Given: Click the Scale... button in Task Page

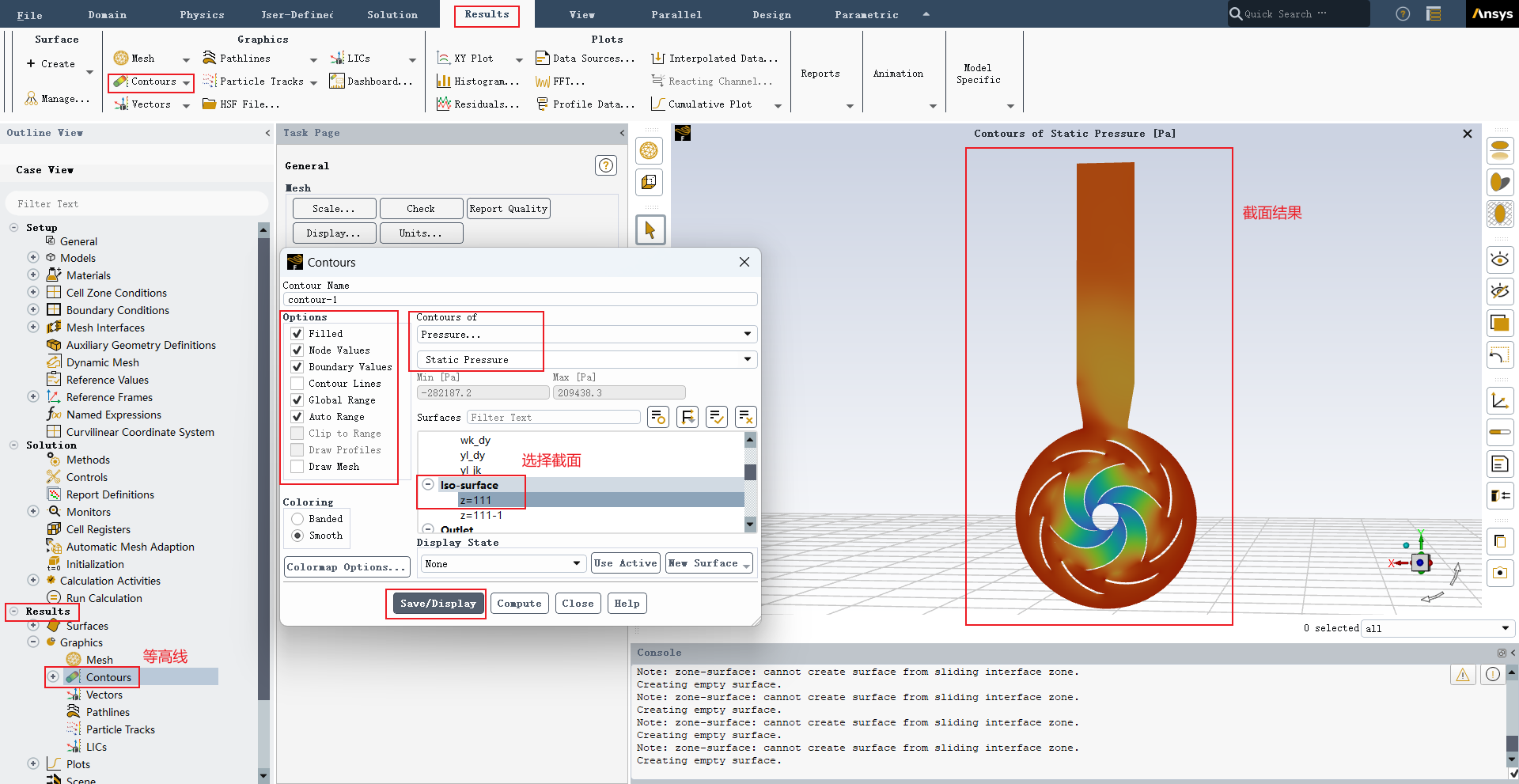Looking at the screenshot, I should pos(334,209).
